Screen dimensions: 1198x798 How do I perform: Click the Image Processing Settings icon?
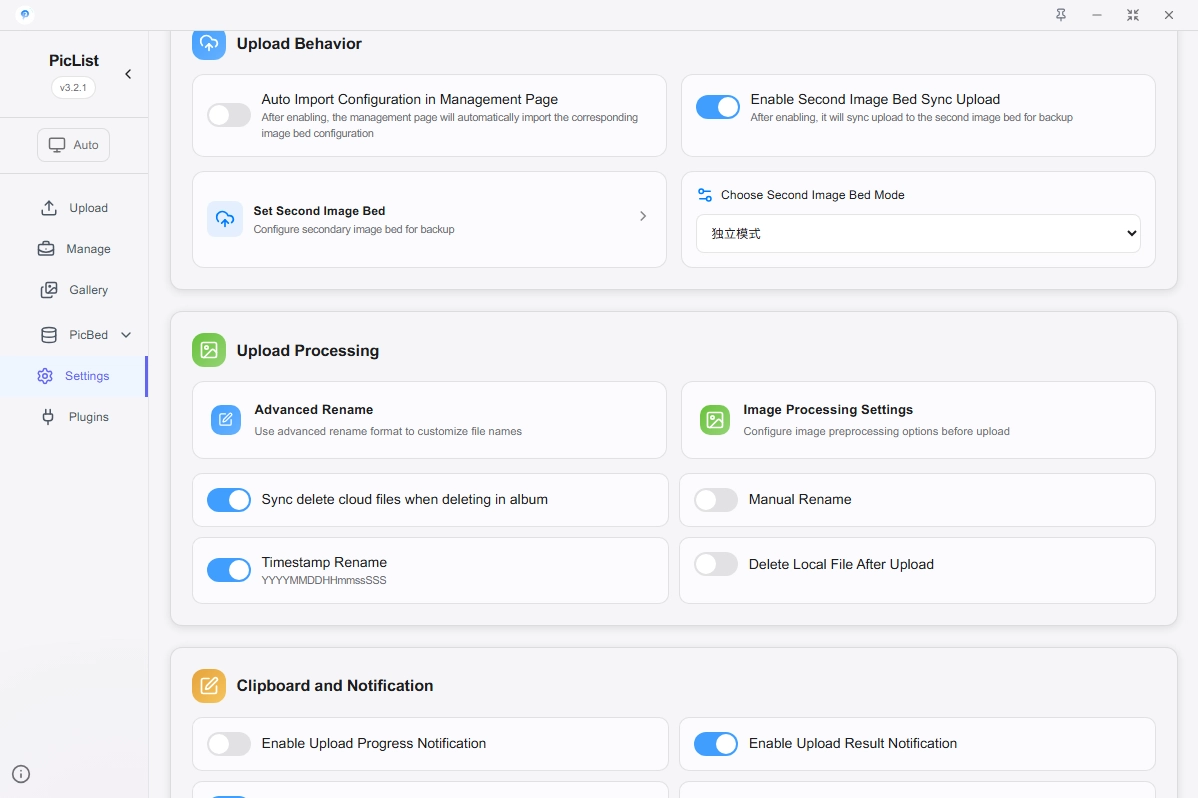coord(715,420)
